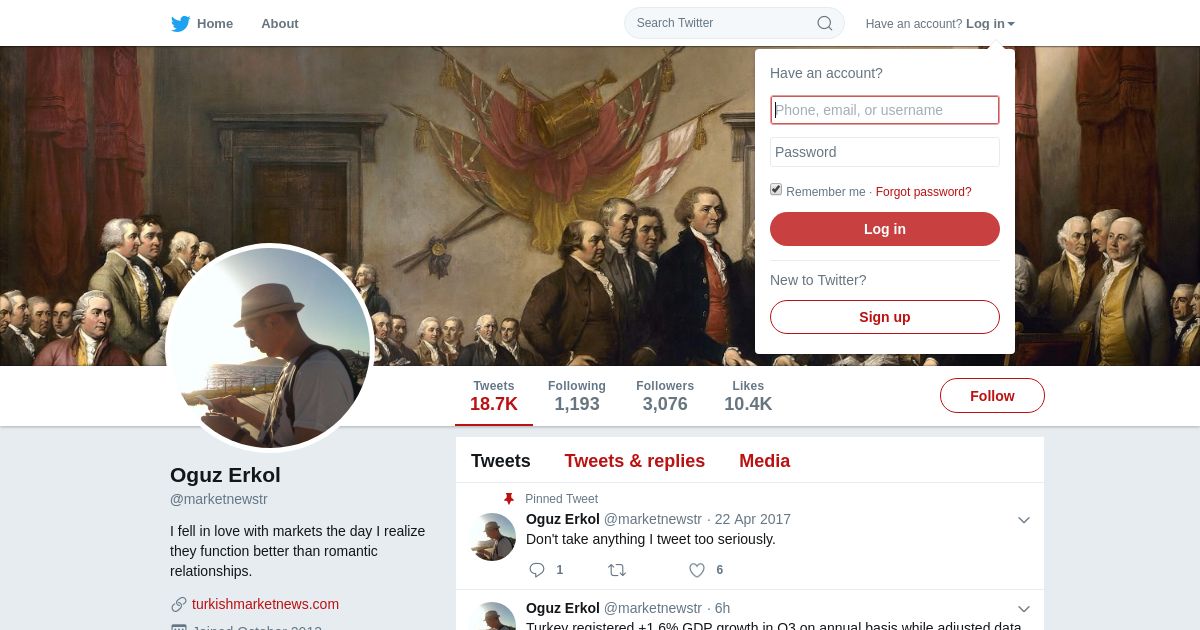Open options chevron on the 6h tweet
1200x630 pixels.
coord(1024,609)
